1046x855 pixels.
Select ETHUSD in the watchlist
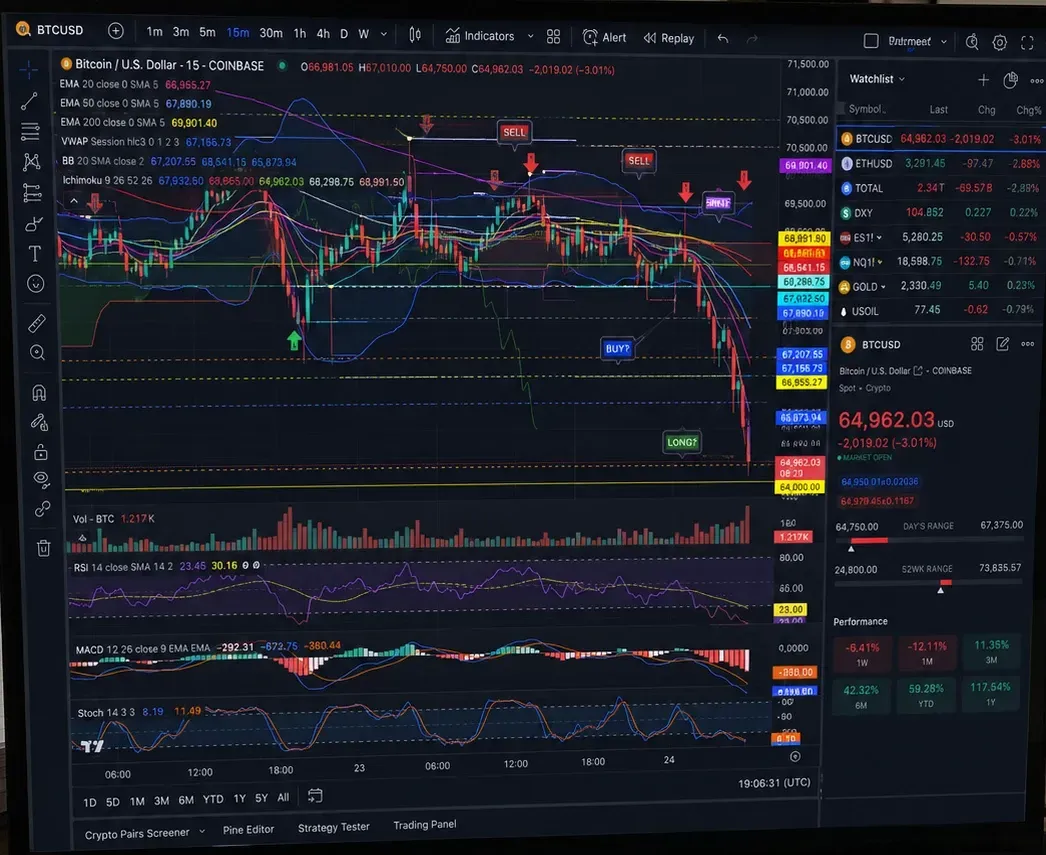pyautogui.click(x=941, y=163)
